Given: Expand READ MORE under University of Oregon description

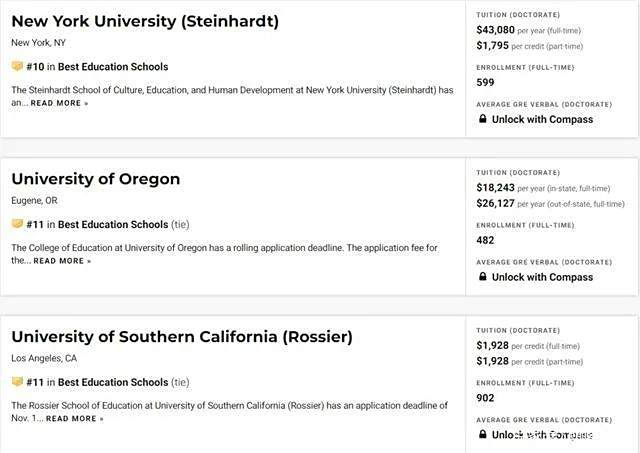Looking at the screenshot, I should click(62, 261).
